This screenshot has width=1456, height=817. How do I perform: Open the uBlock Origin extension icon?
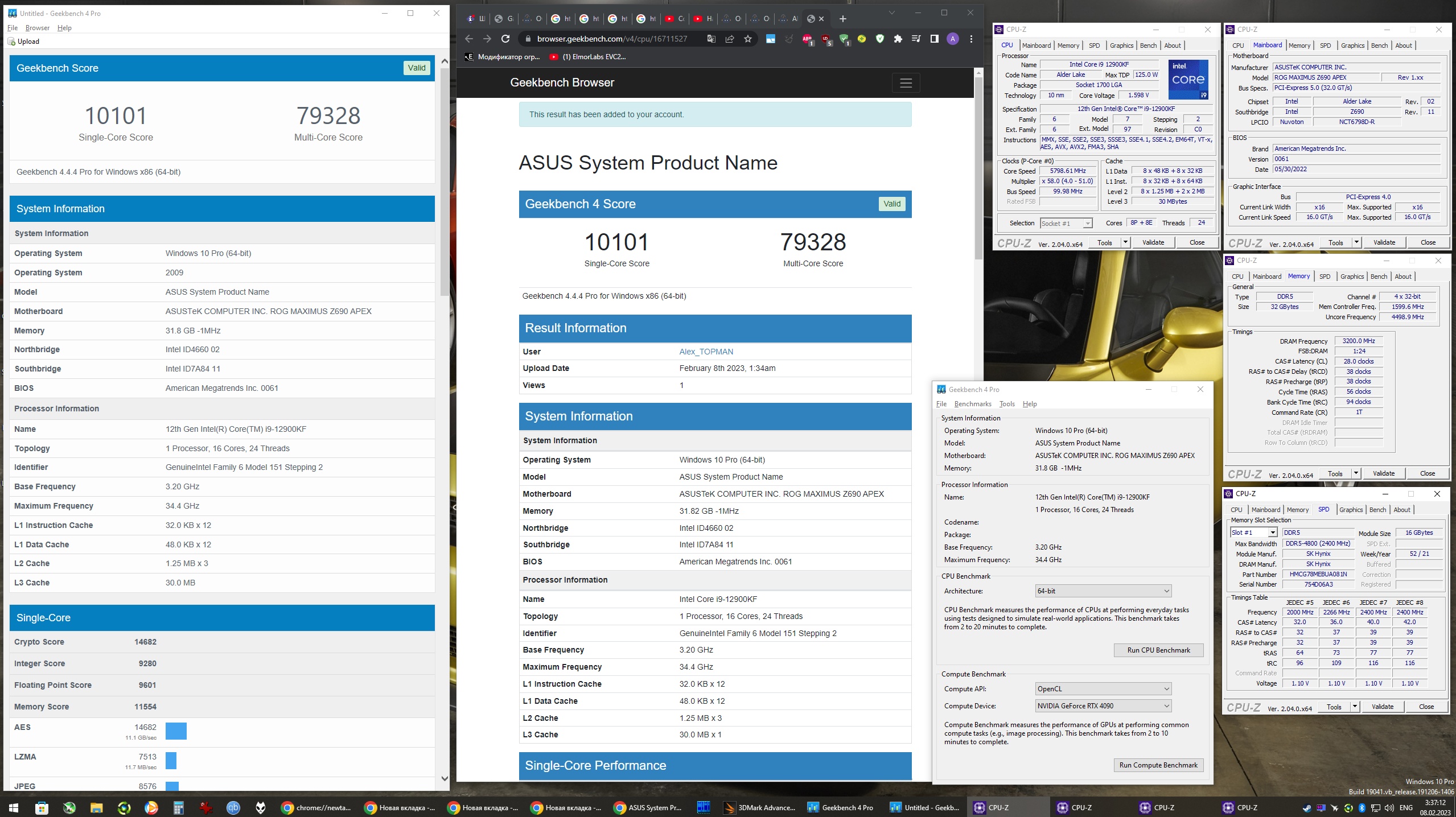click(x=826, y=39)
